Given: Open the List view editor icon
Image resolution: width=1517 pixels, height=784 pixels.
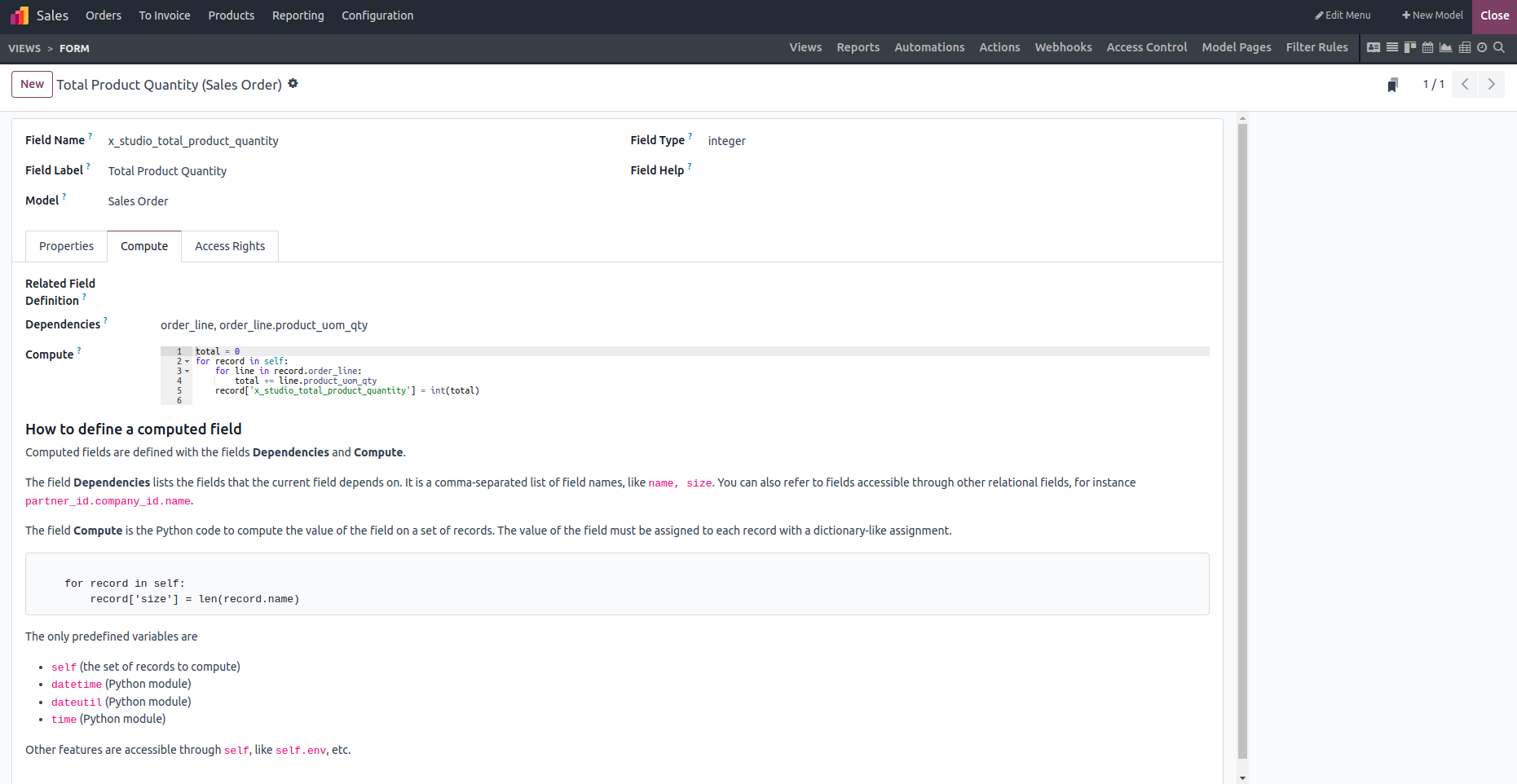Looking at the screenshot, I should pyautogui.click(x=1392, y=47).
